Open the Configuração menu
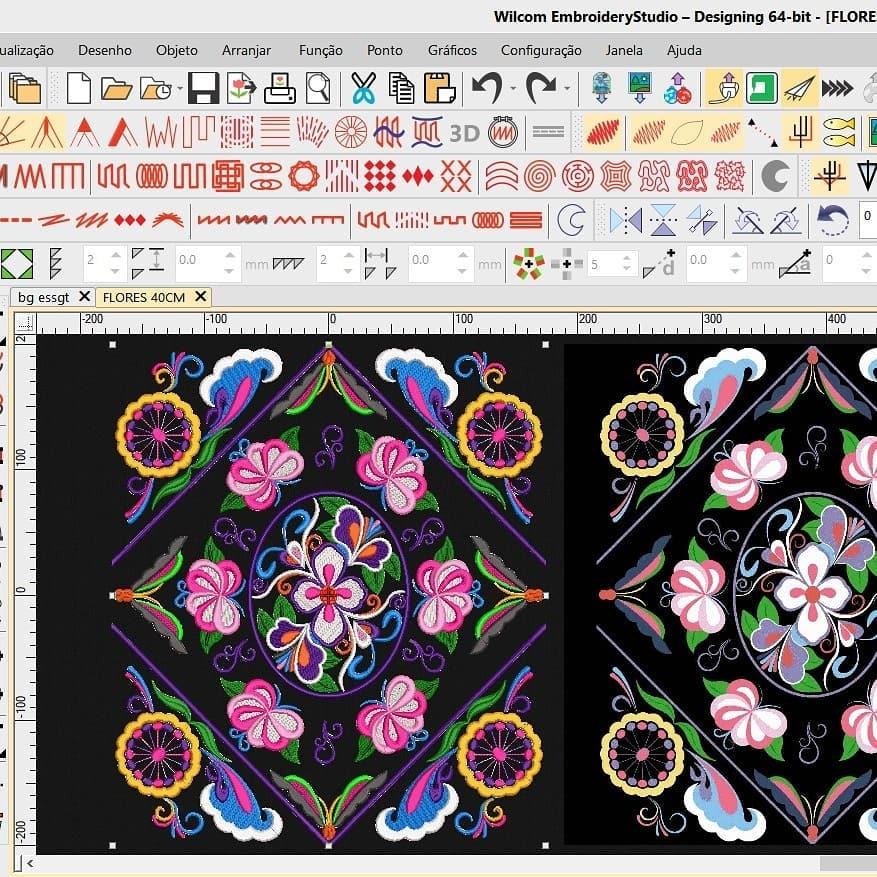Screen dimensions: 877x877 pos(540,50)
